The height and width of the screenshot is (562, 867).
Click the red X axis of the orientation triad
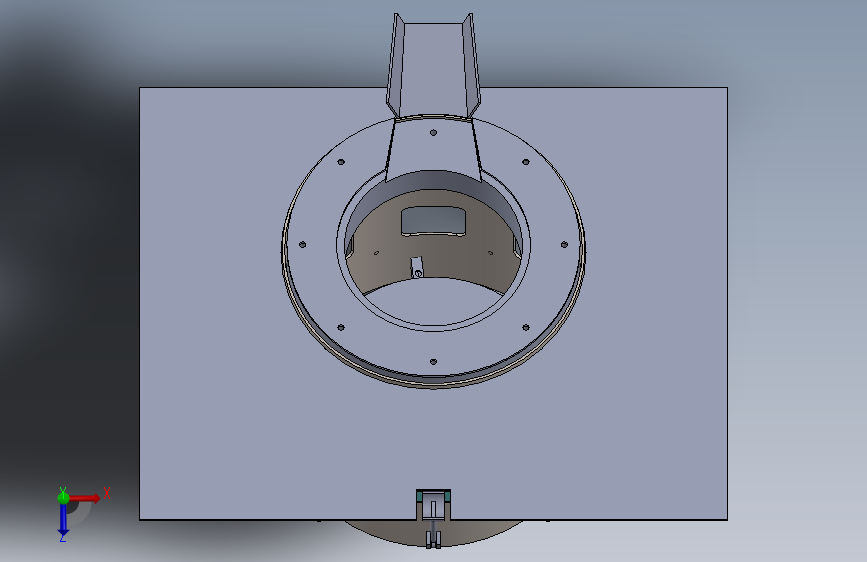pyautogui.click(x=86, y=498)
